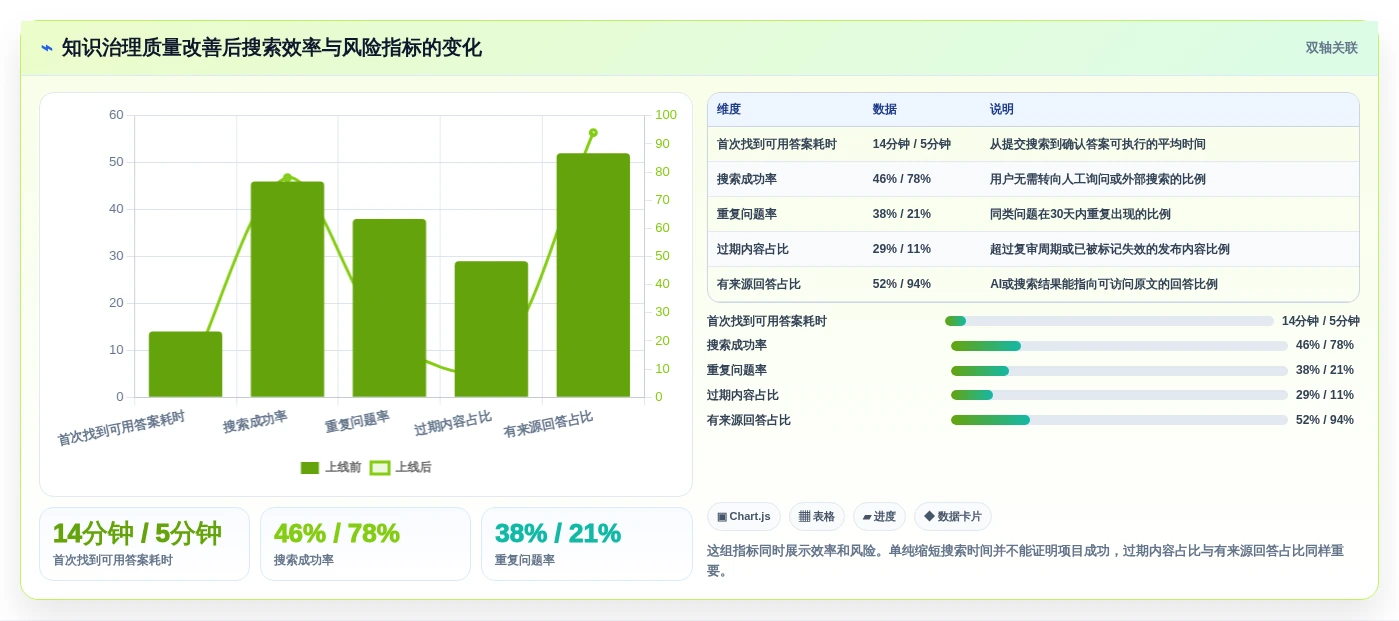Click the 首次找到可用答案耗时 chart bar
This screenshot has height=621, width=1399.
(x=185, y=364)
